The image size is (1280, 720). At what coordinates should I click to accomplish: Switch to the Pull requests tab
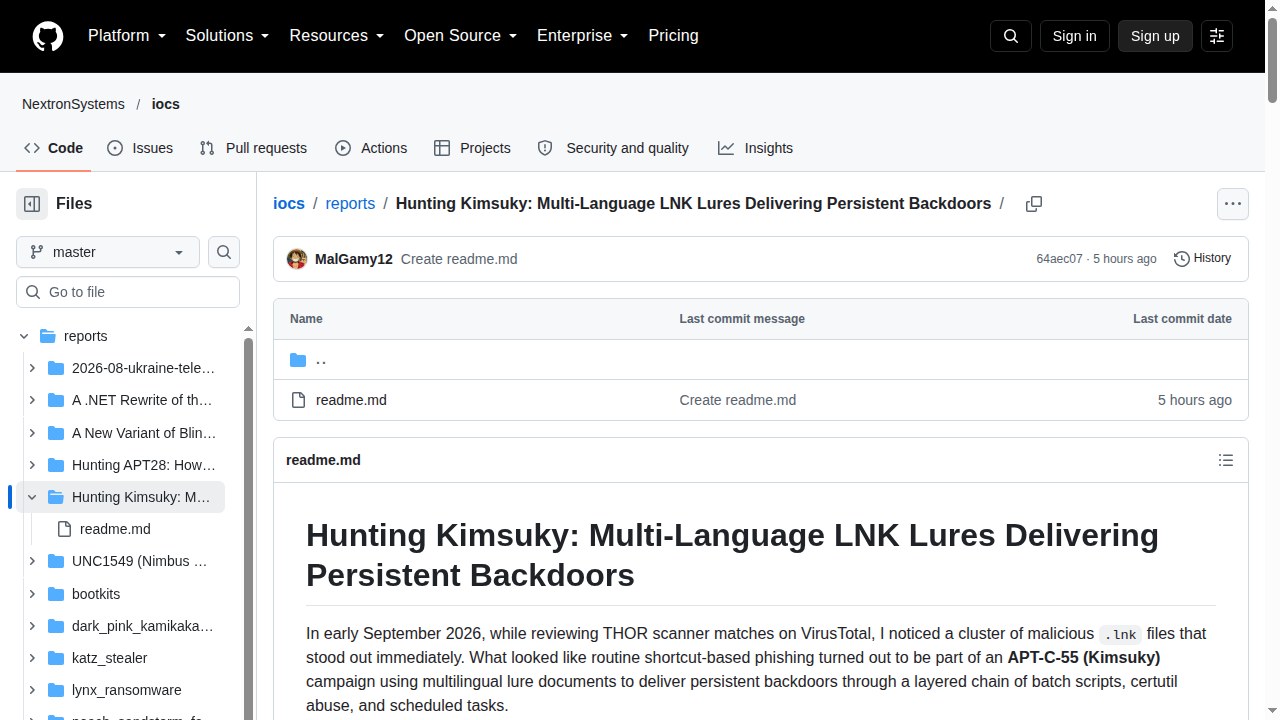pos(253,148)
